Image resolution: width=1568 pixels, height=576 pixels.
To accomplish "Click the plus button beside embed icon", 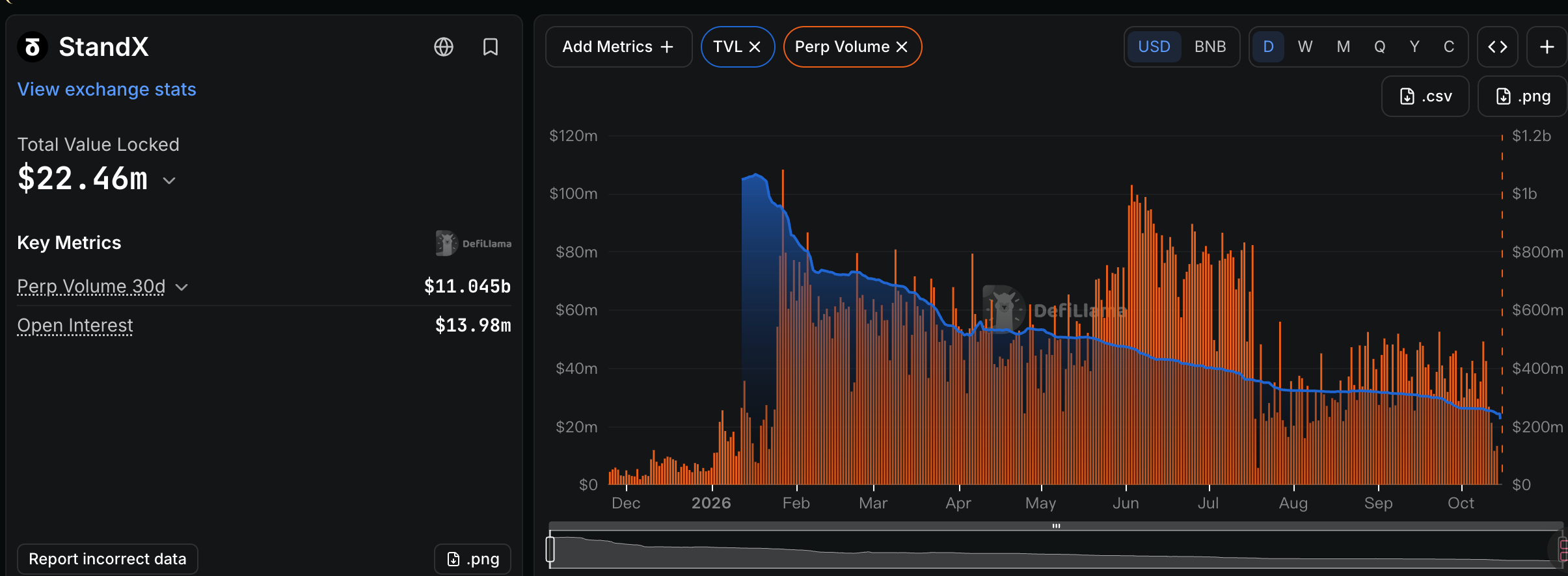I will (1547, 47).
